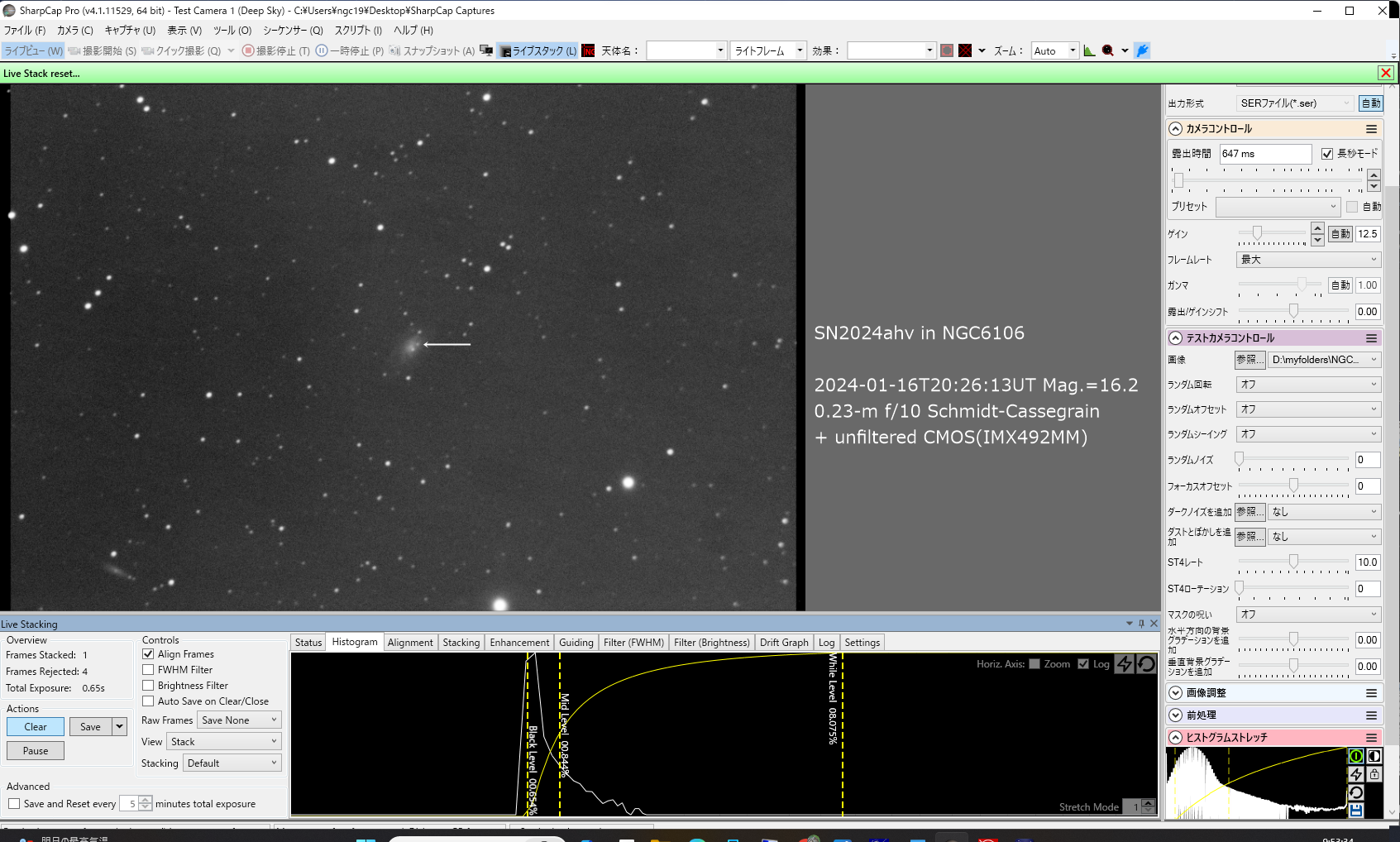This screenshot has height=842, width=1400.
Task: Click the Snapshot (スナップショット) toolbar icon
Action: coord(394,50)
